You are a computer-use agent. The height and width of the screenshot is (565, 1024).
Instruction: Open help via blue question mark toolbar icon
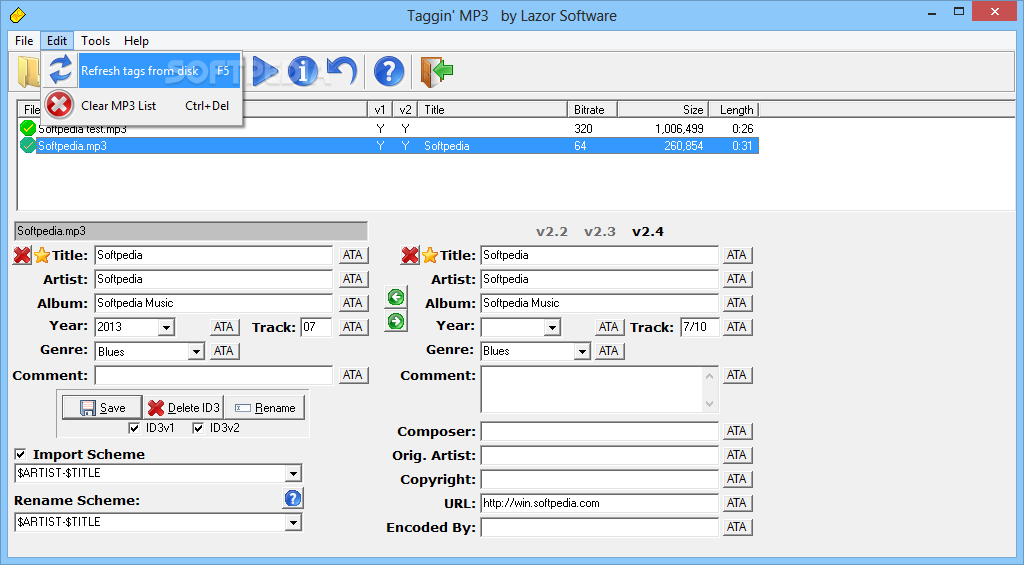pos(389,71)
